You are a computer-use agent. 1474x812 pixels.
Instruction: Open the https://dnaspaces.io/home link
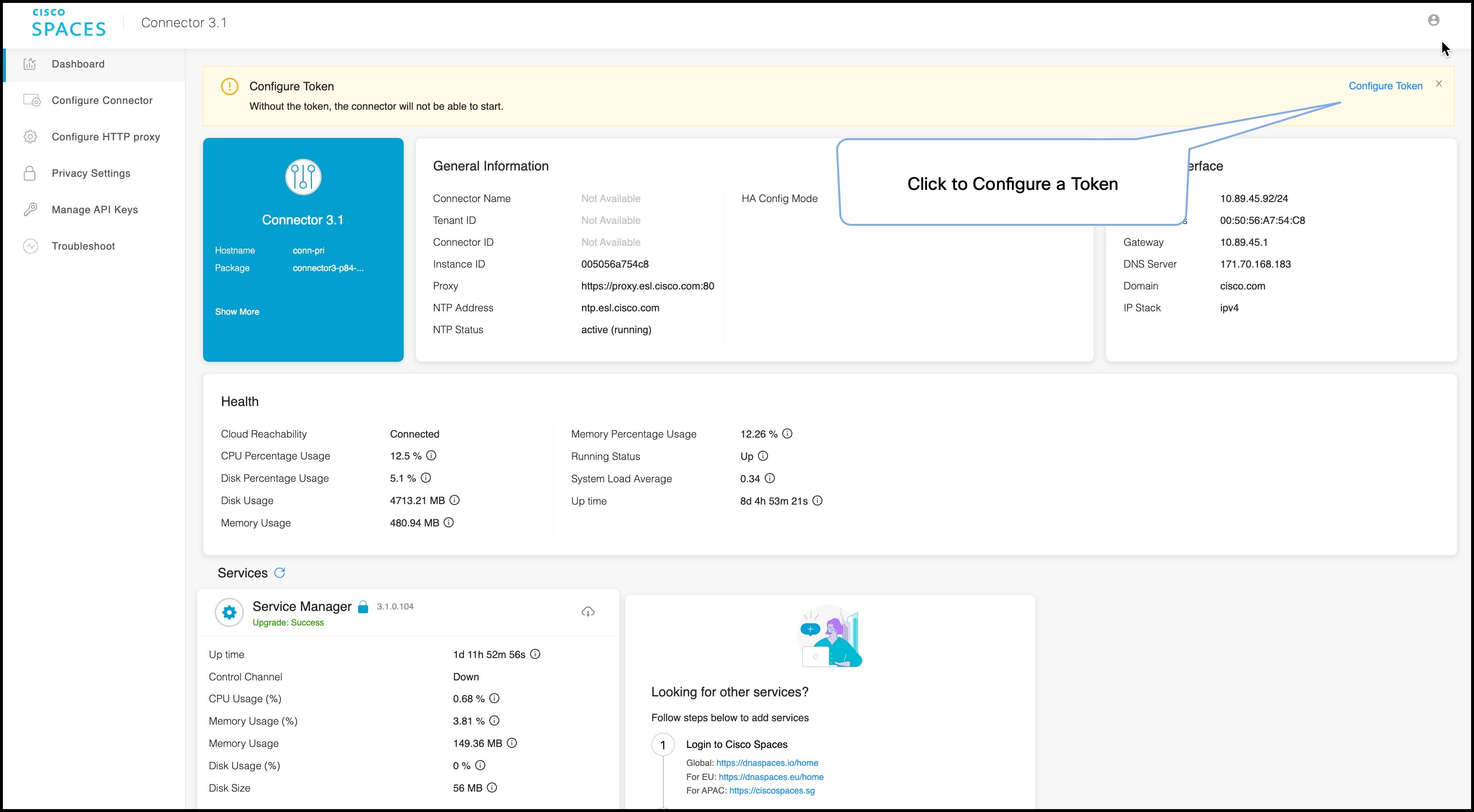[767, 763]
